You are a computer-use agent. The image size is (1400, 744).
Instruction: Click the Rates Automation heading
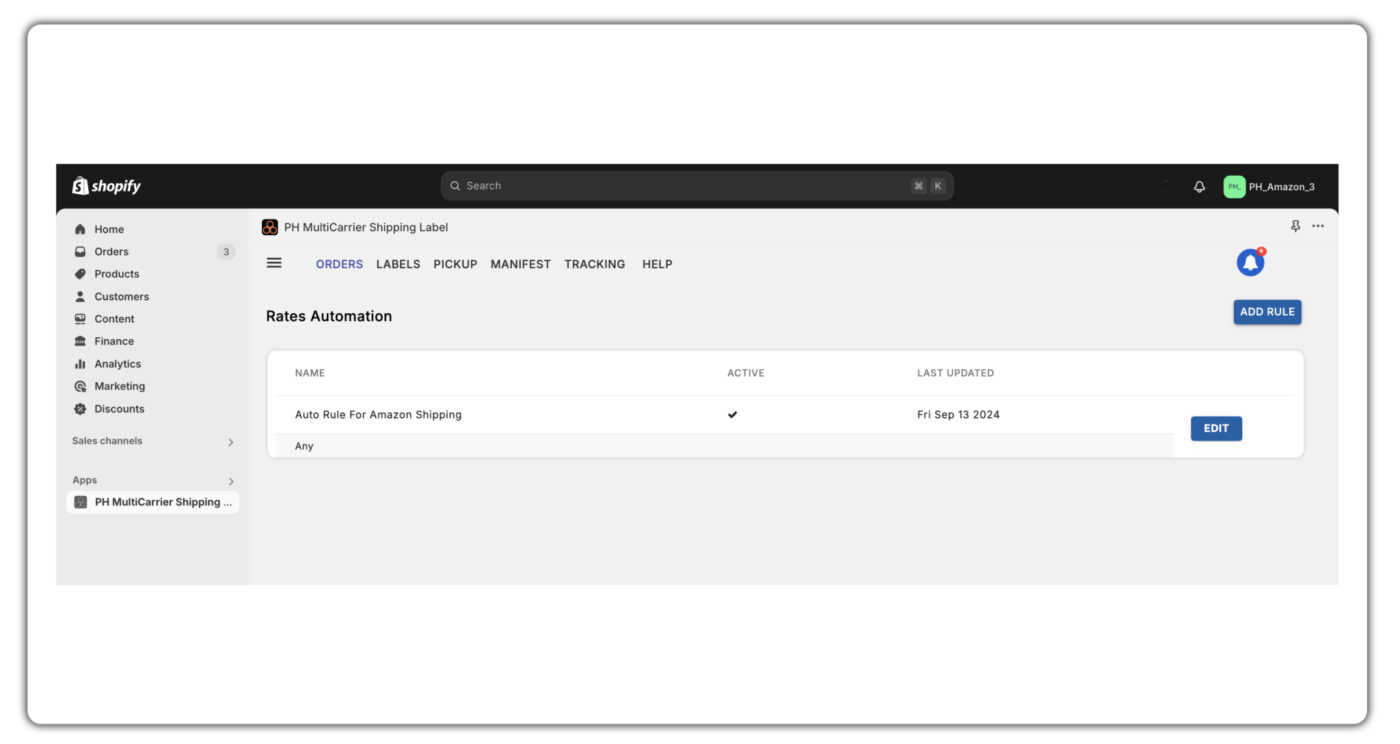point(329,316)
